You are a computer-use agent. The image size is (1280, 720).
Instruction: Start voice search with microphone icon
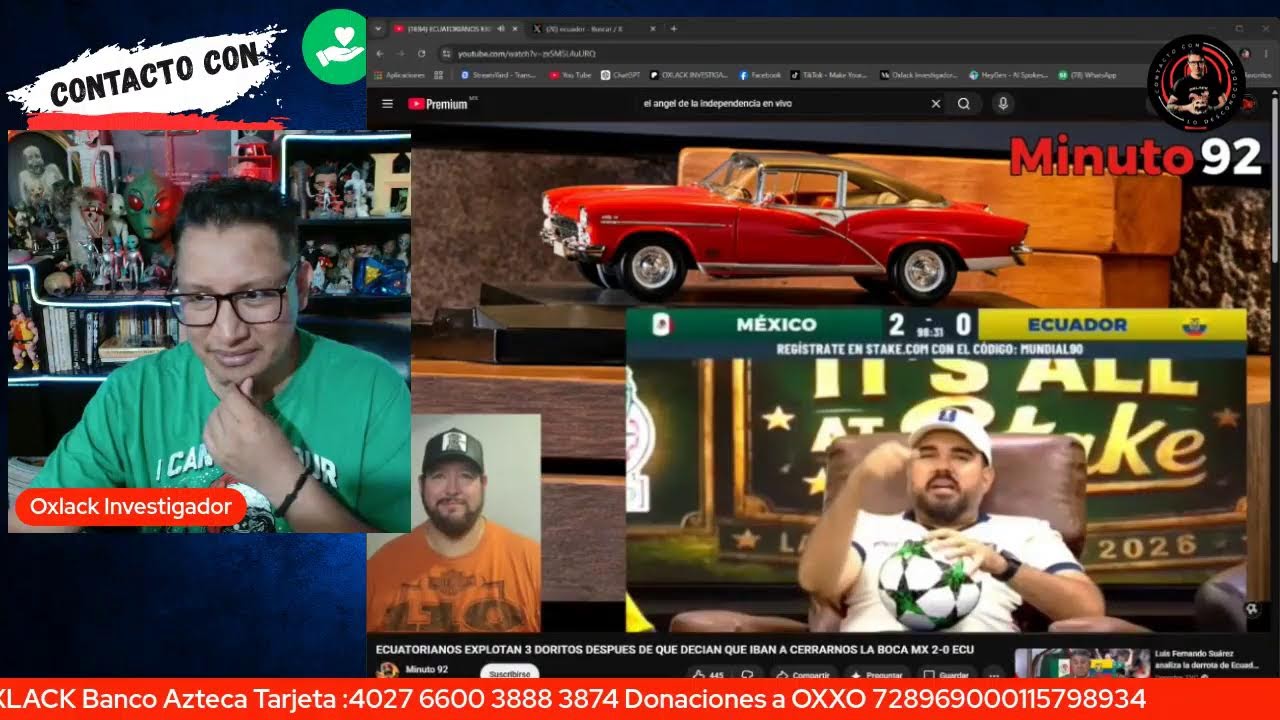coord(1003,103)
